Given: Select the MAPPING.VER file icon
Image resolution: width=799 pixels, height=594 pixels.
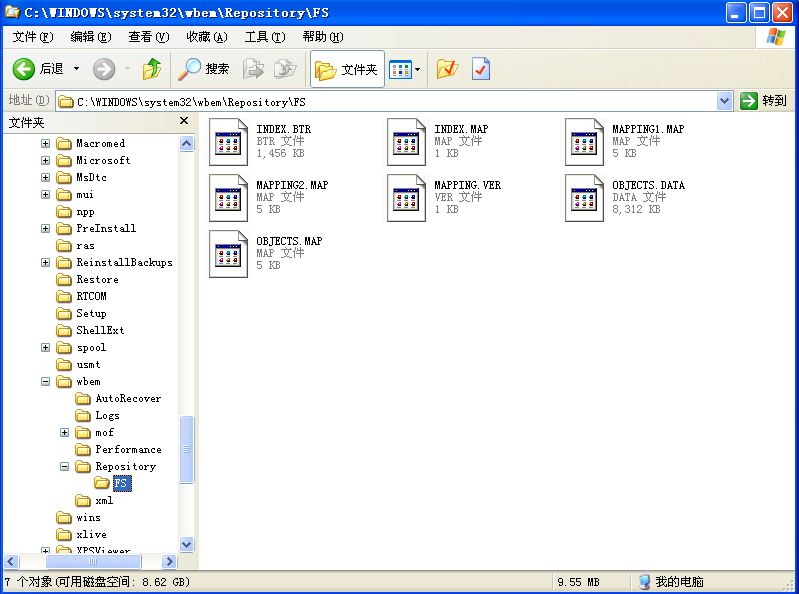Looking at the screenshot, I should tap(406, 198).
